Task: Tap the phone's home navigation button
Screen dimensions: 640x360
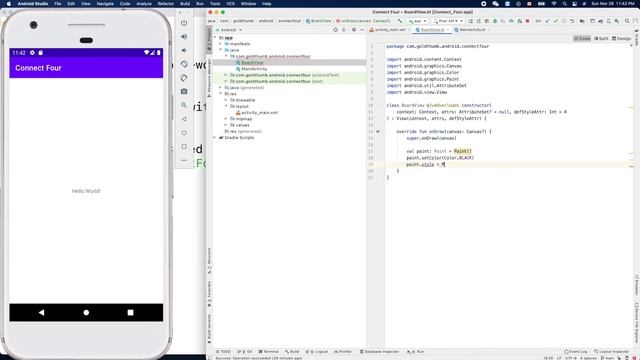Action: (86, 312)
